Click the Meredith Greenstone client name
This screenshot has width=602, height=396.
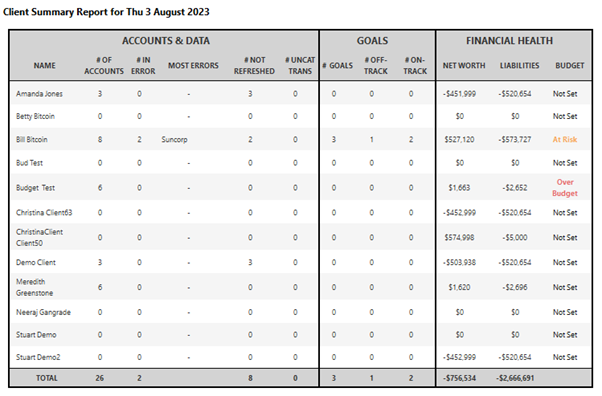[35, 287]
